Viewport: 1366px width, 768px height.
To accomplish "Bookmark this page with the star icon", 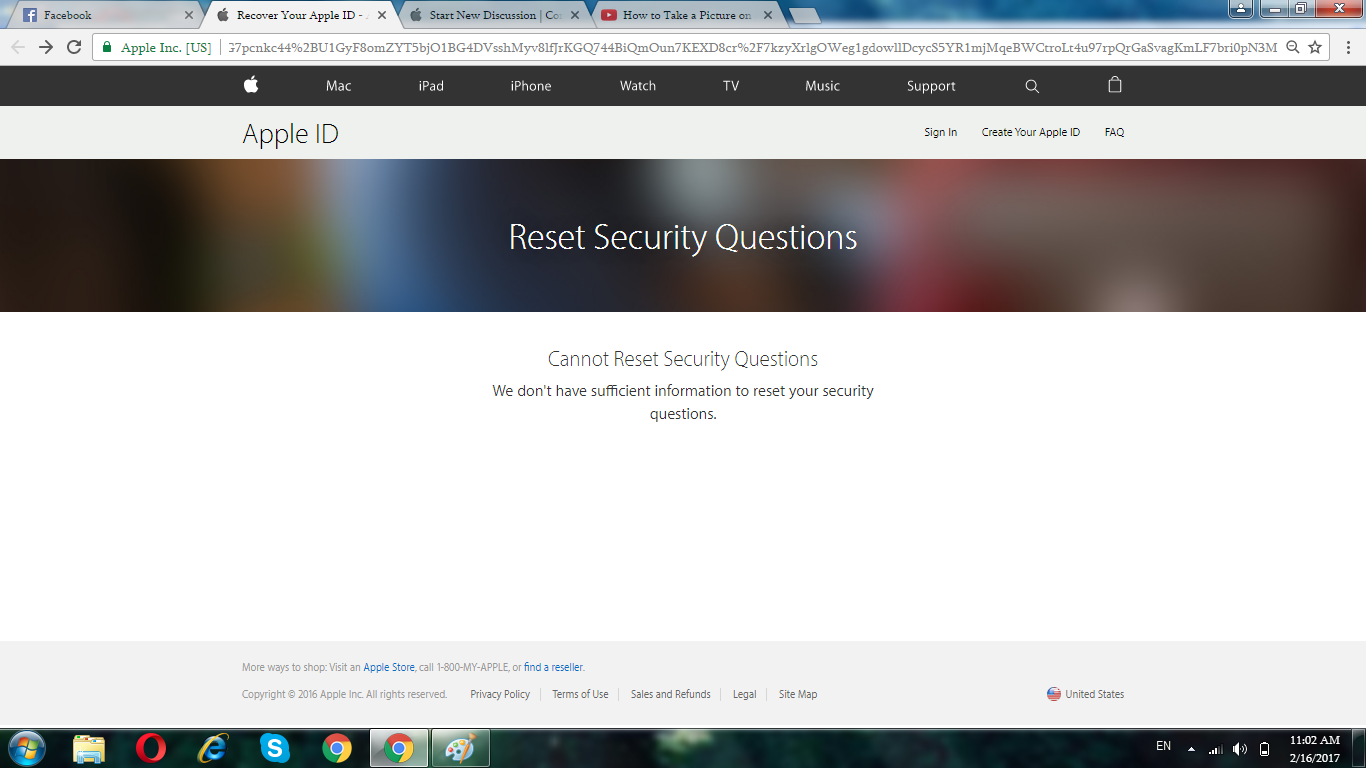I will [x=1315, y=47].
